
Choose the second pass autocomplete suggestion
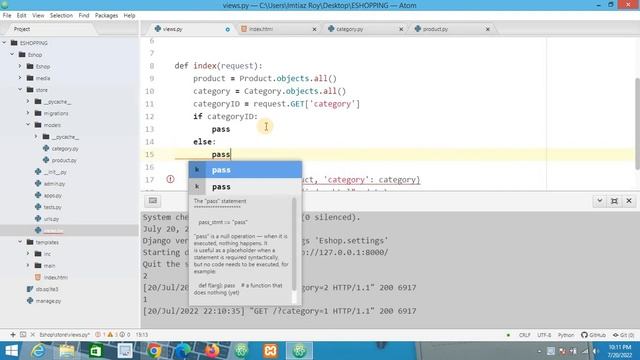click(245, 187)
